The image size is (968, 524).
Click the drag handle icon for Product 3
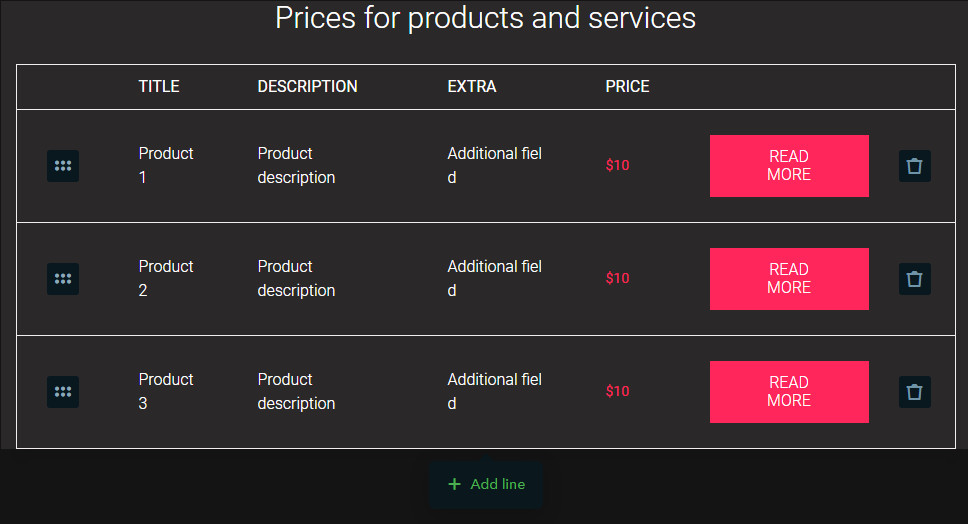click(x=63, y=392)
